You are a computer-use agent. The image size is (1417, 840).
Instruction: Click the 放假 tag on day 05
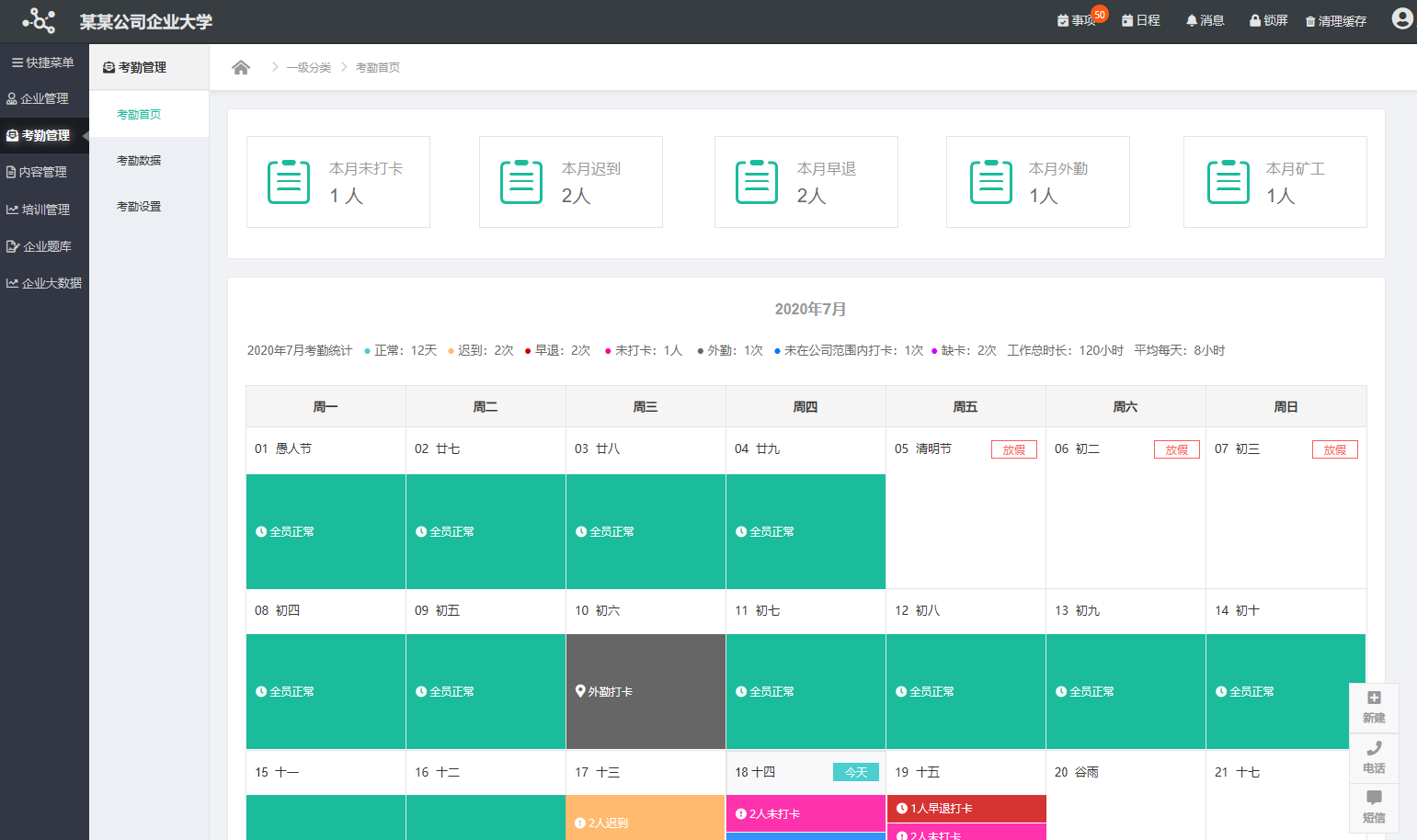[x=1014, y=449]
